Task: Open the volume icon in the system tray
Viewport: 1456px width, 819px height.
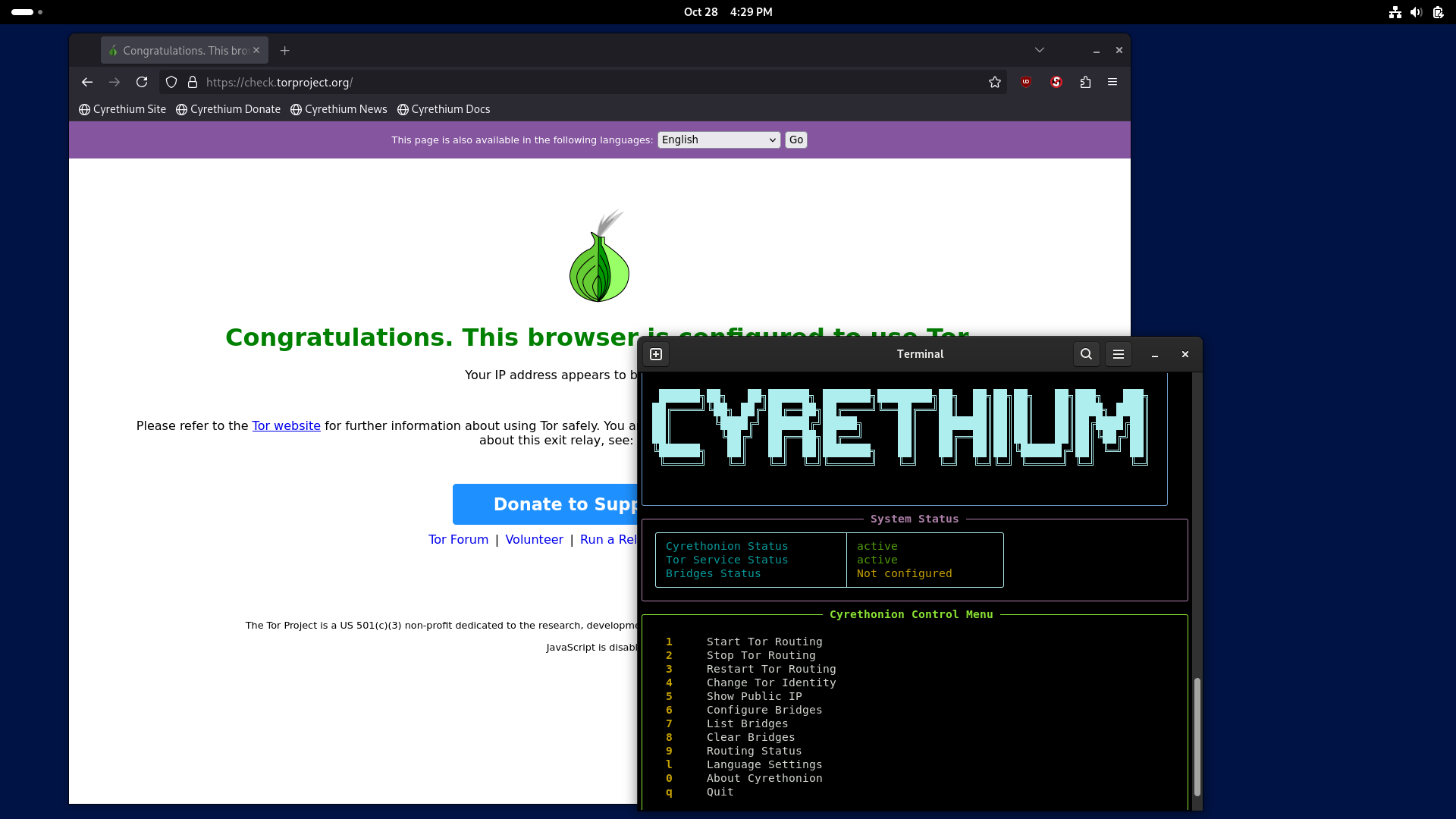Action: [1417, 12]
